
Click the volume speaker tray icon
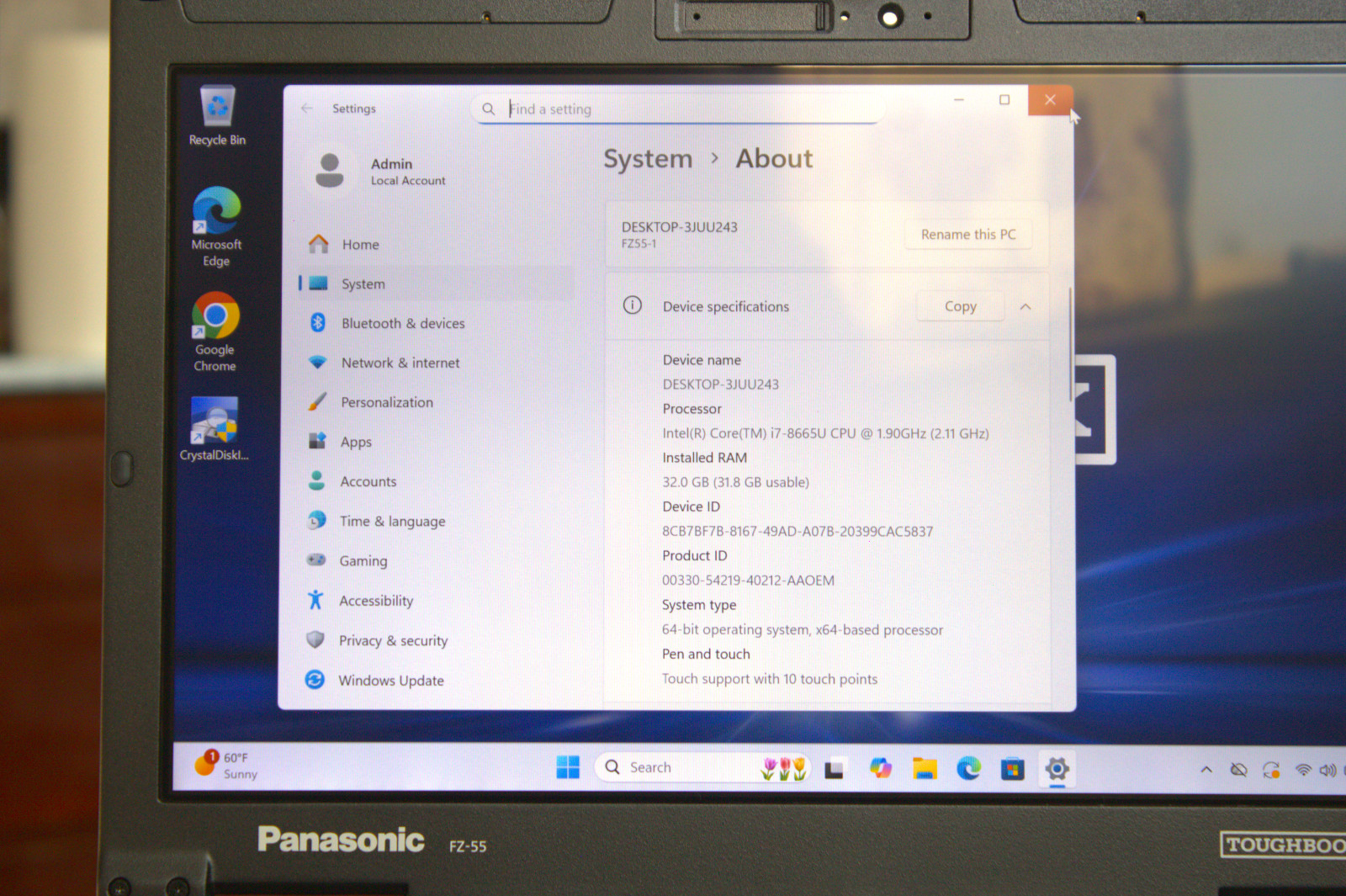[1327, 770]
